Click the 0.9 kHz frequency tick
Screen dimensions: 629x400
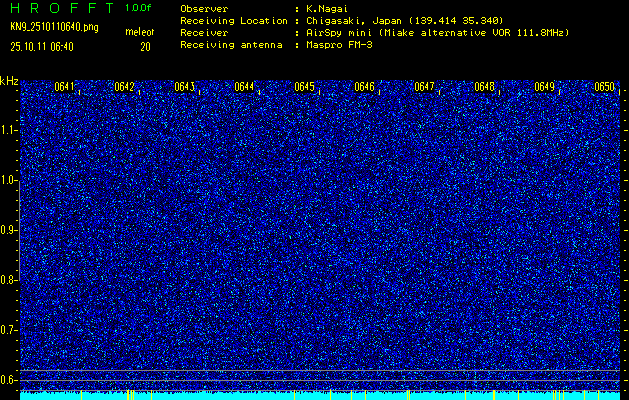pos(9,230)
